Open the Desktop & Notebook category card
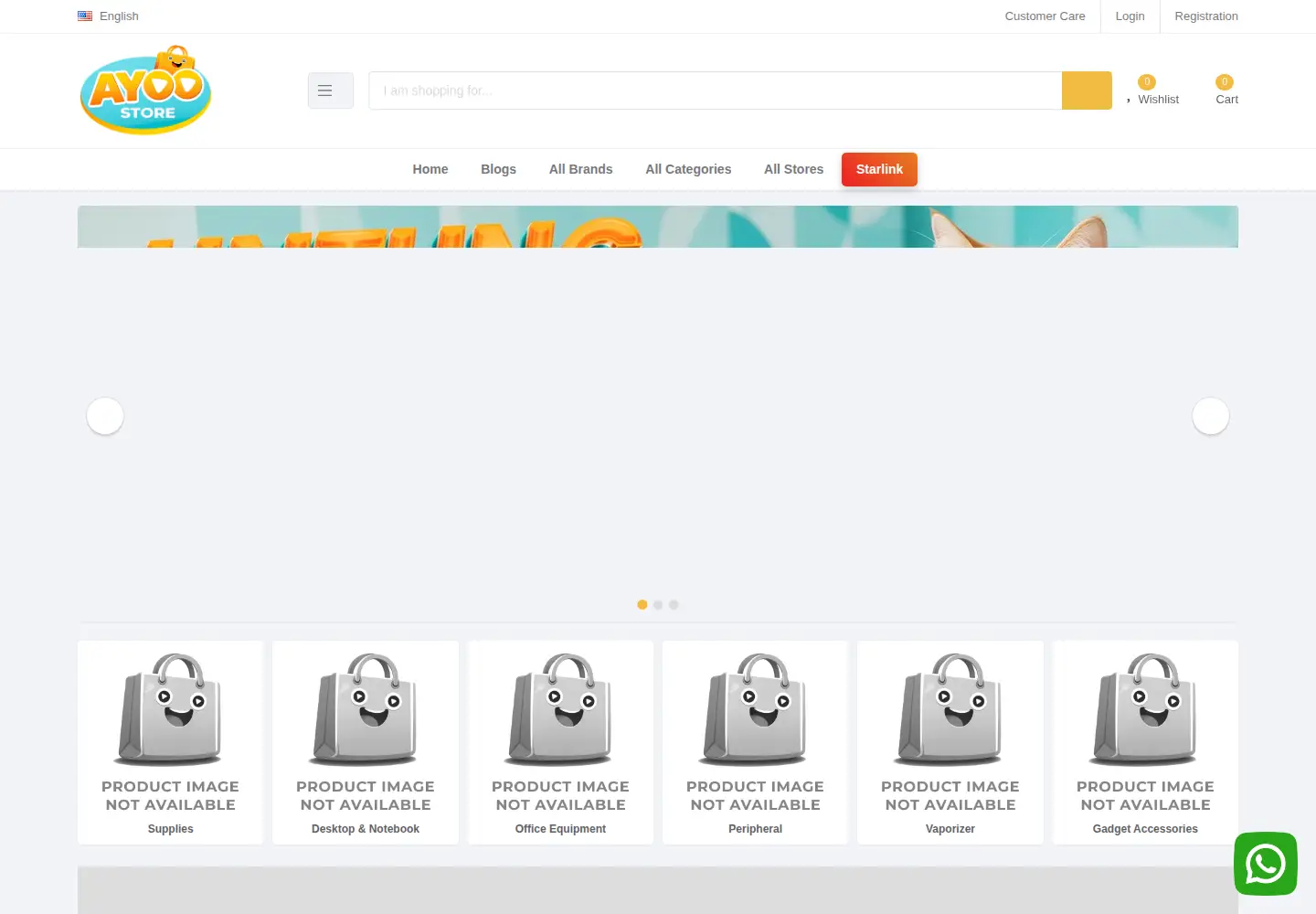 point(366,742)
